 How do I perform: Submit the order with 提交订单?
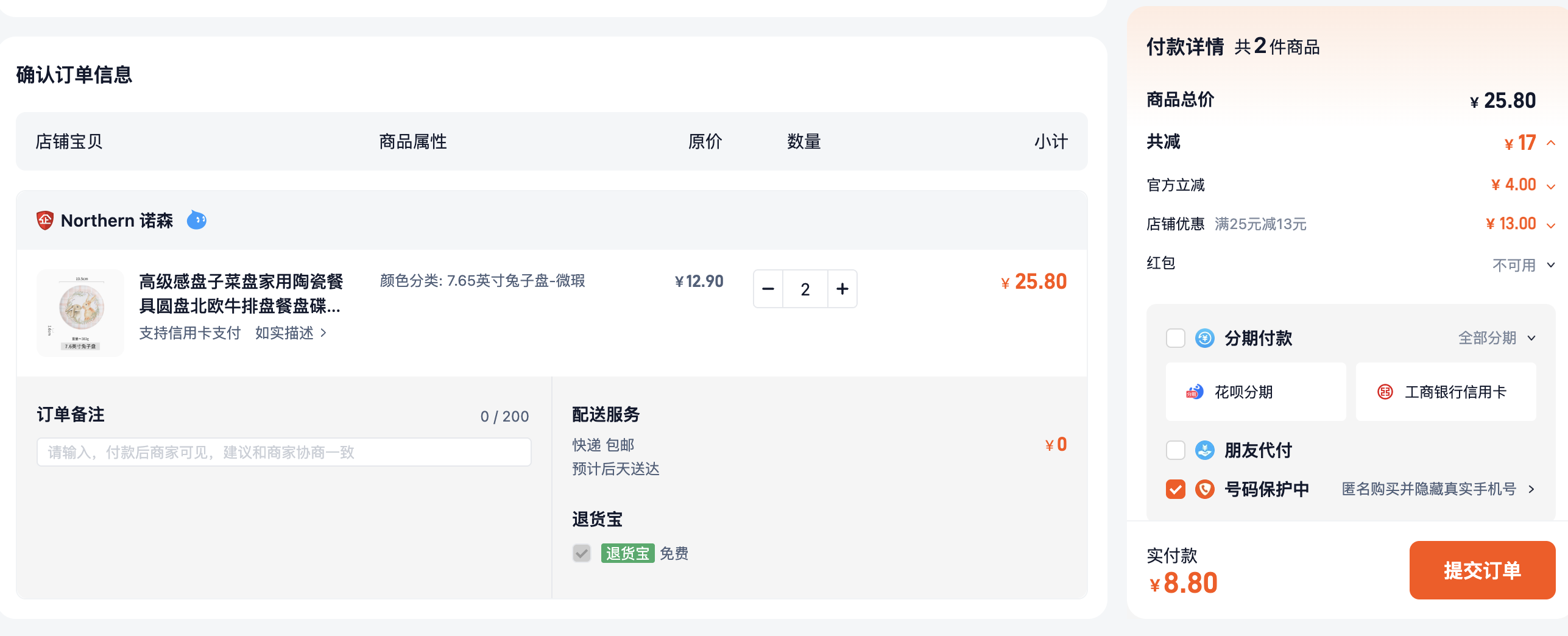coord(1482,570)
